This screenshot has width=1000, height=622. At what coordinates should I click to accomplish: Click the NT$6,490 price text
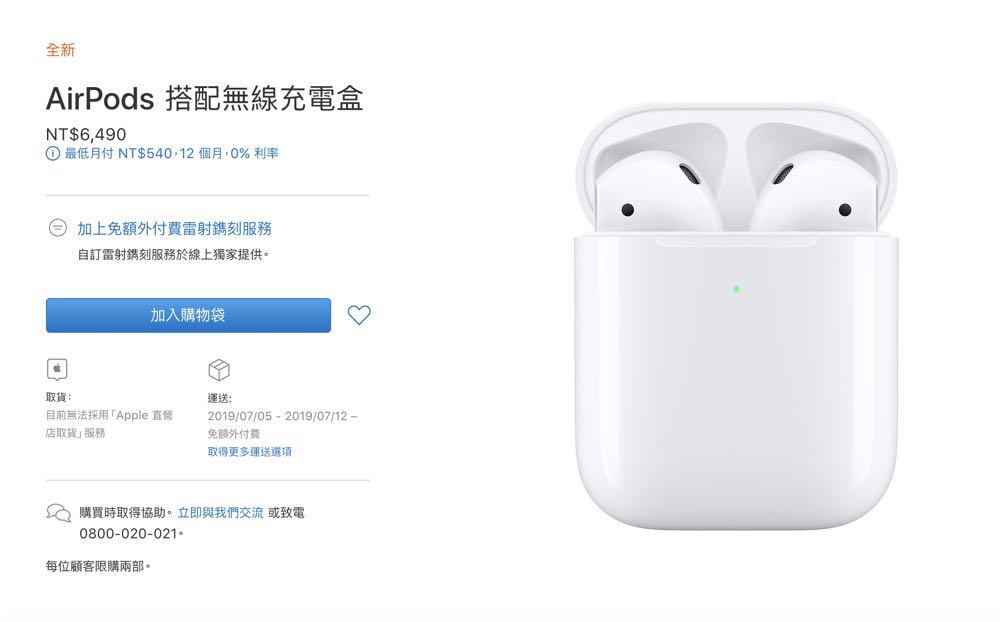[x=86, y=135]
